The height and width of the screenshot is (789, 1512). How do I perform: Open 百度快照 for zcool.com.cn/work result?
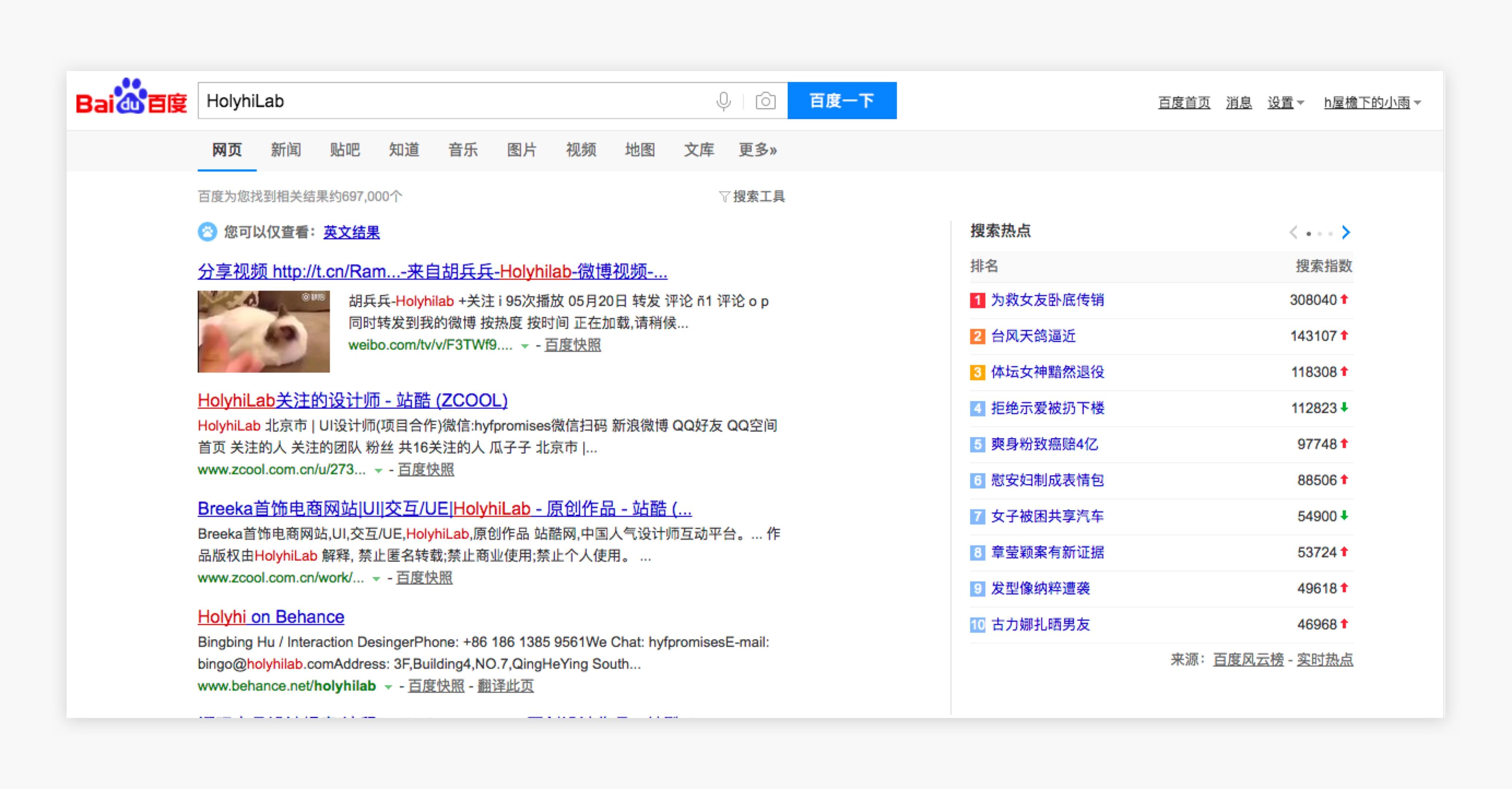click(424, 578)
